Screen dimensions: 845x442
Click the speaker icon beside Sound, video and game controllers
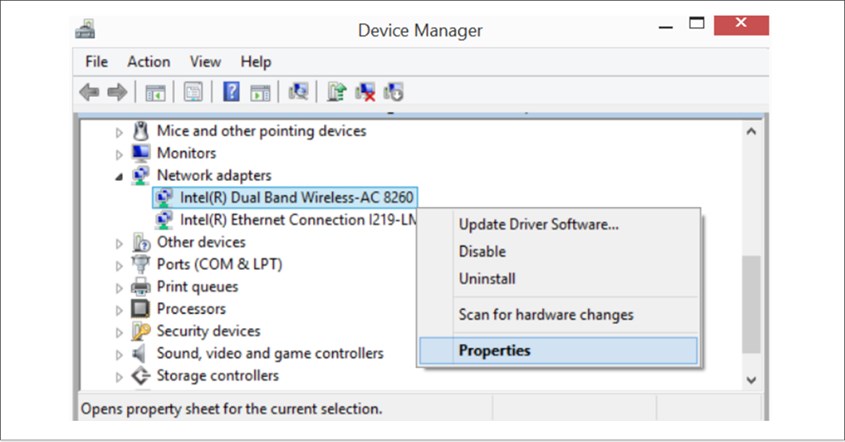click(140, 354)
